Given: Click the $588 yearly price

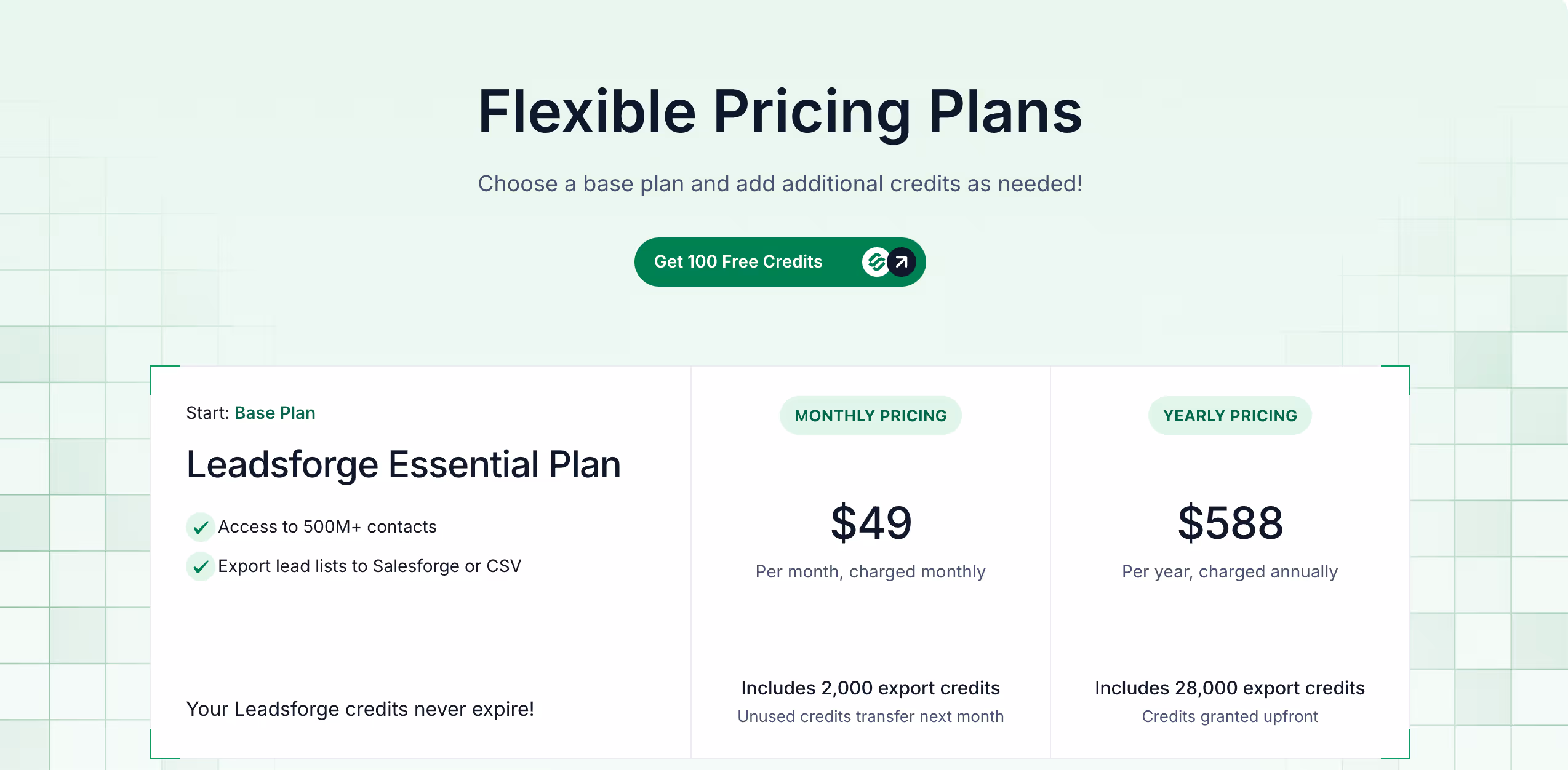Looking at the screenshot, I should point(1230,523).
